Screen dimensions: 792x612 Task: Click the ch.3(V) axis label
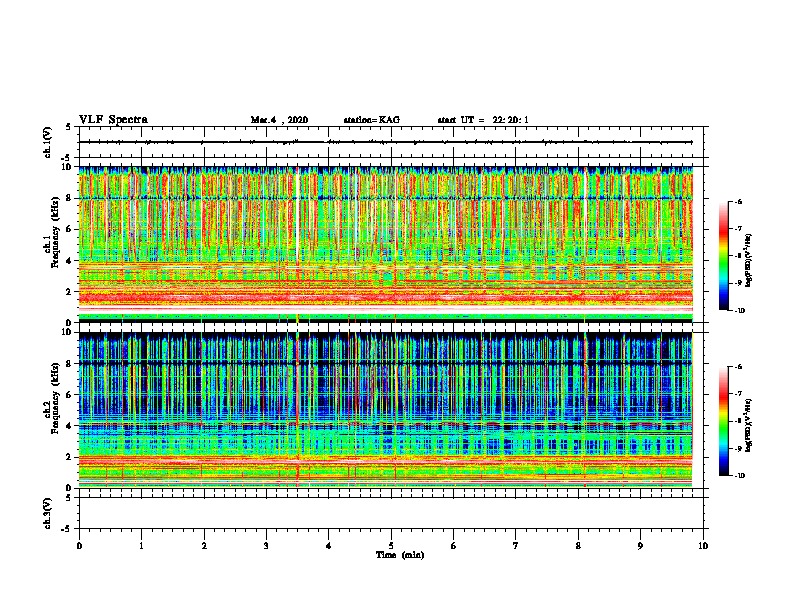click(48, 513)
